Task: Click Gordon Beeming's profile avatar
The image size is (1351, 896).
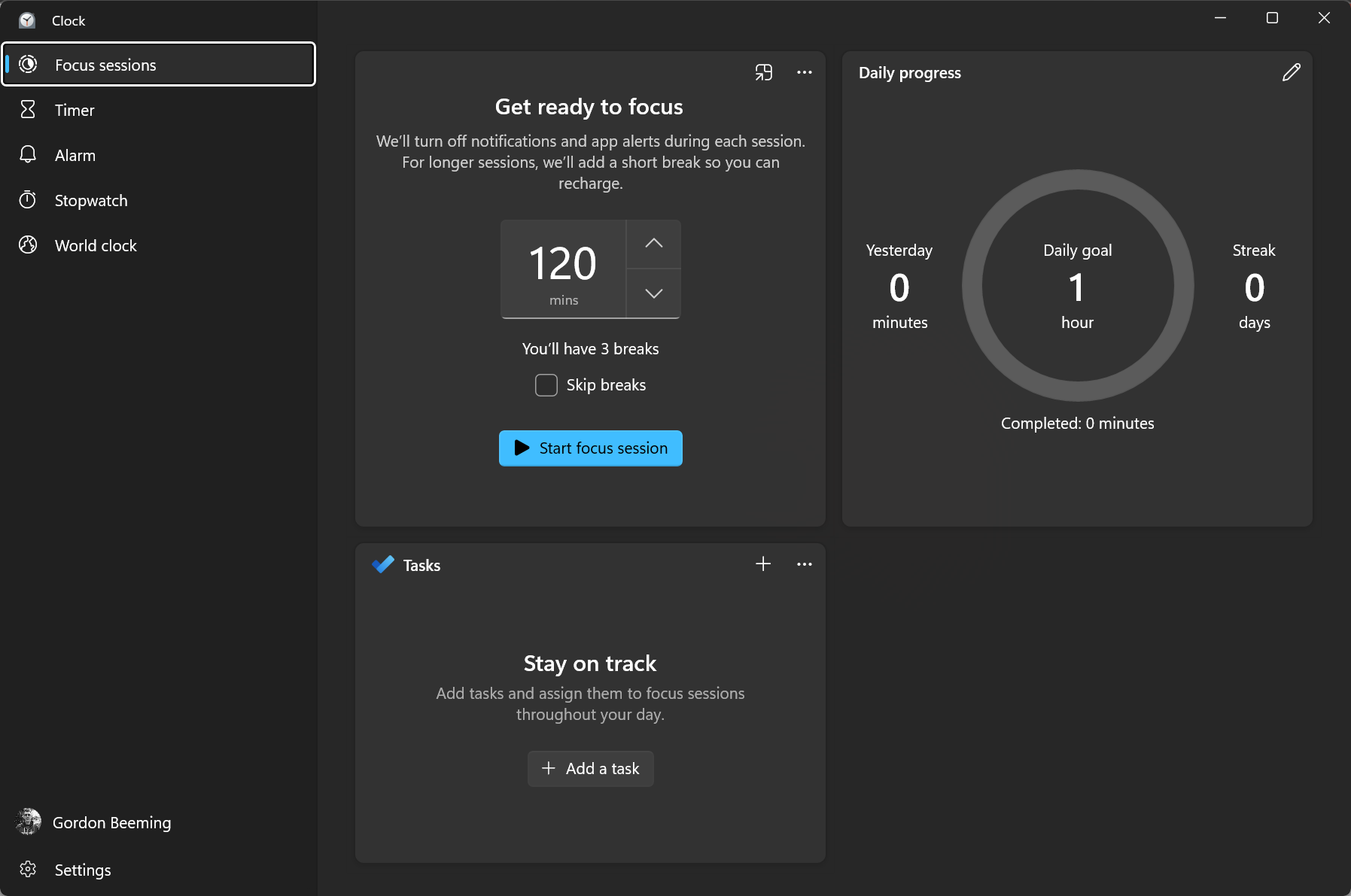Action: [29, 822]
